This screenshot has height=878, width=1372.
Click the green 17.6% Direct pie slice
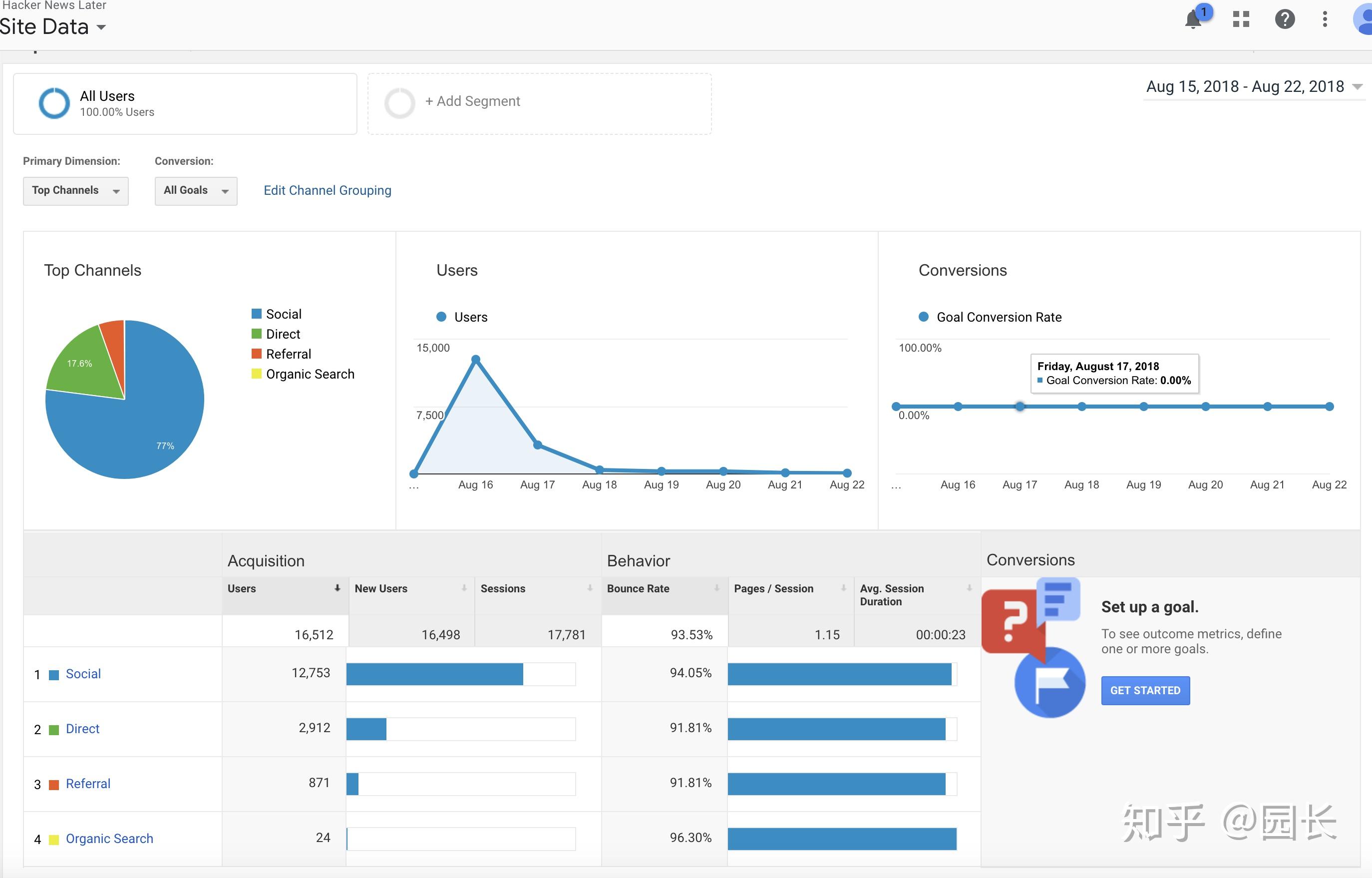[85, 365]
